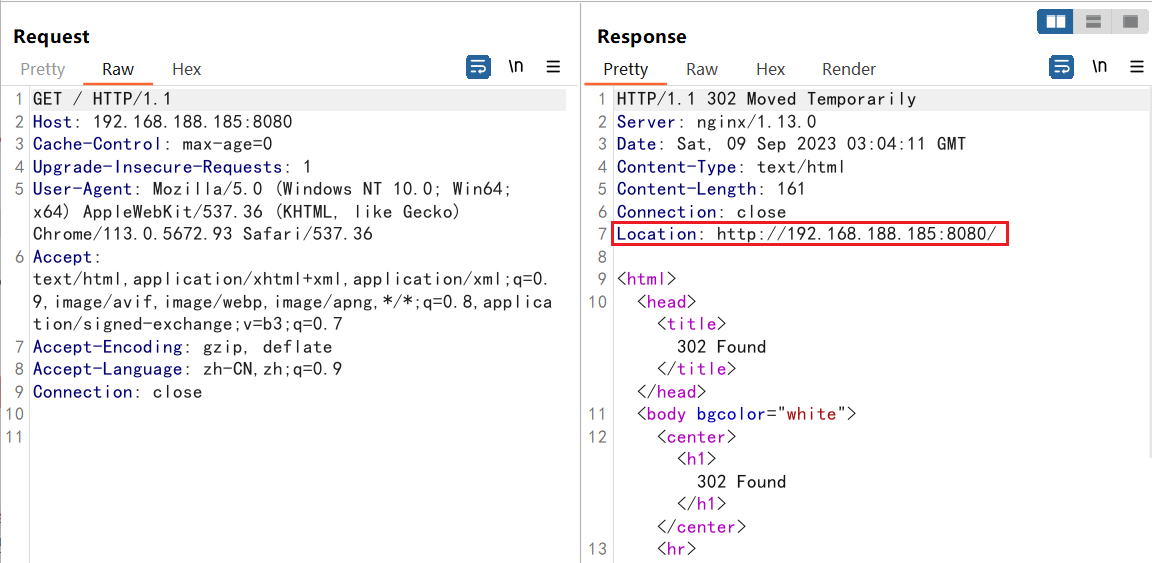Switch to the Response Hex tab
Image resolution: width=1152 pixels, height=563 pixels.
pyautogui.click(x=771, y=69)
